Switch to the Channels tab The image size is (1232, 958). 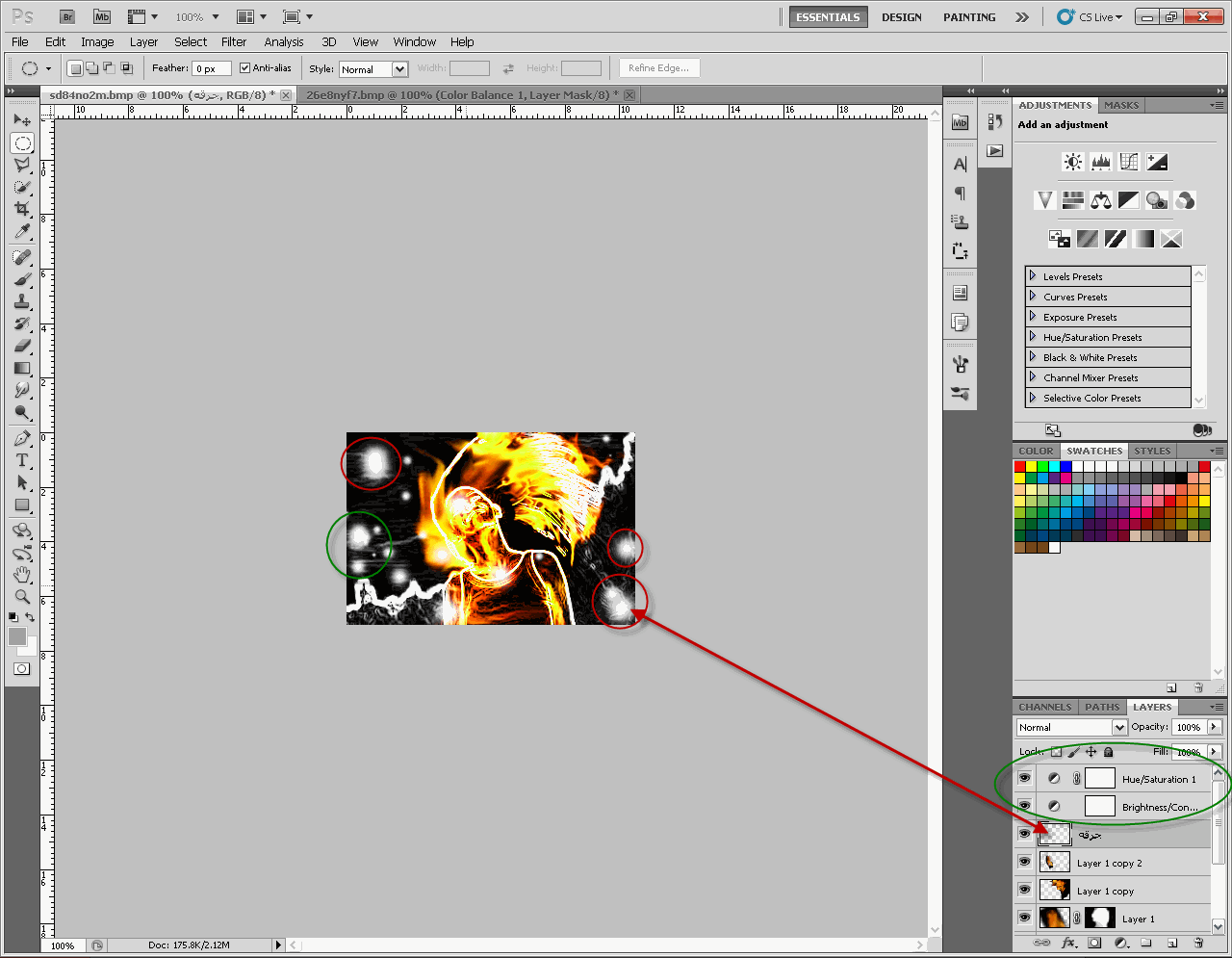tap(1045, 707)
